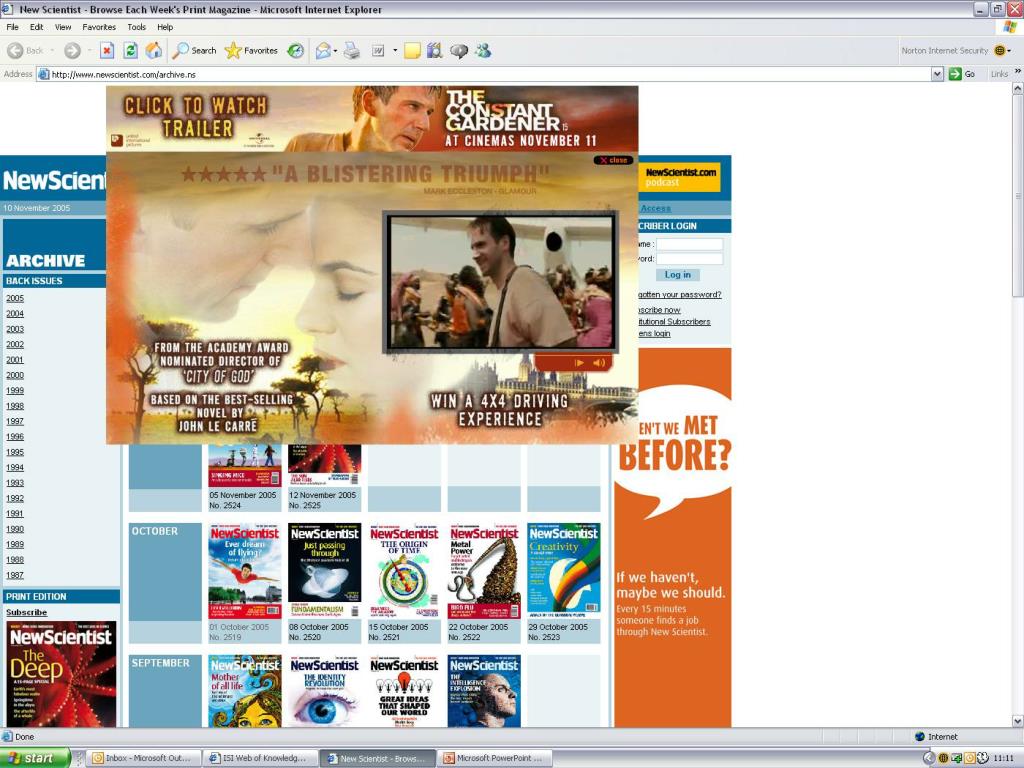Select back issues year 1987
Viewport: 1024px width, 768px height.
click(15, 575)
